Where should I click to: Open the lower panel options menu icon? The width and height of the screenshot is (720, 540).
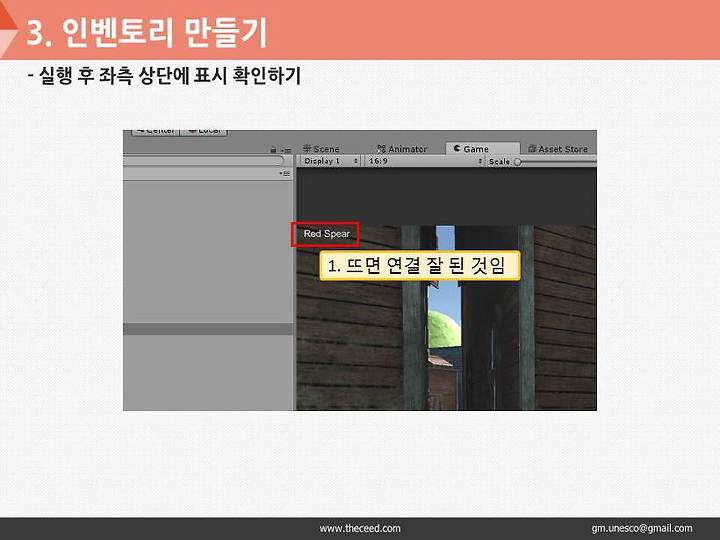285,174
